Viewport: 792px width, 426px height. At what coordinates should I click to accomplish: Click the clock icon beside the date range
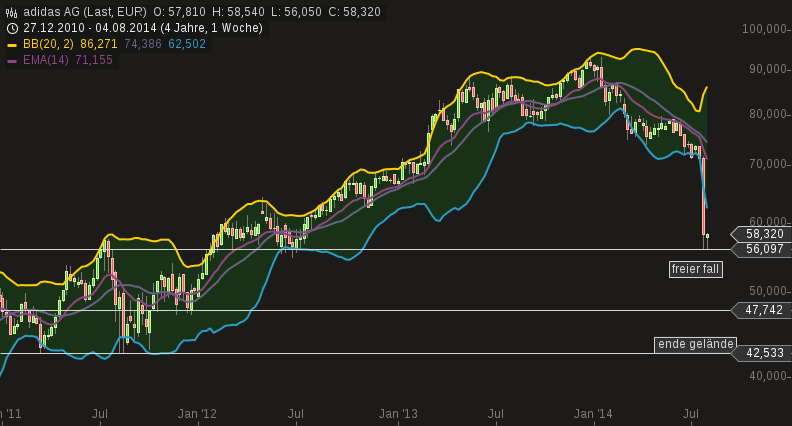12,28
